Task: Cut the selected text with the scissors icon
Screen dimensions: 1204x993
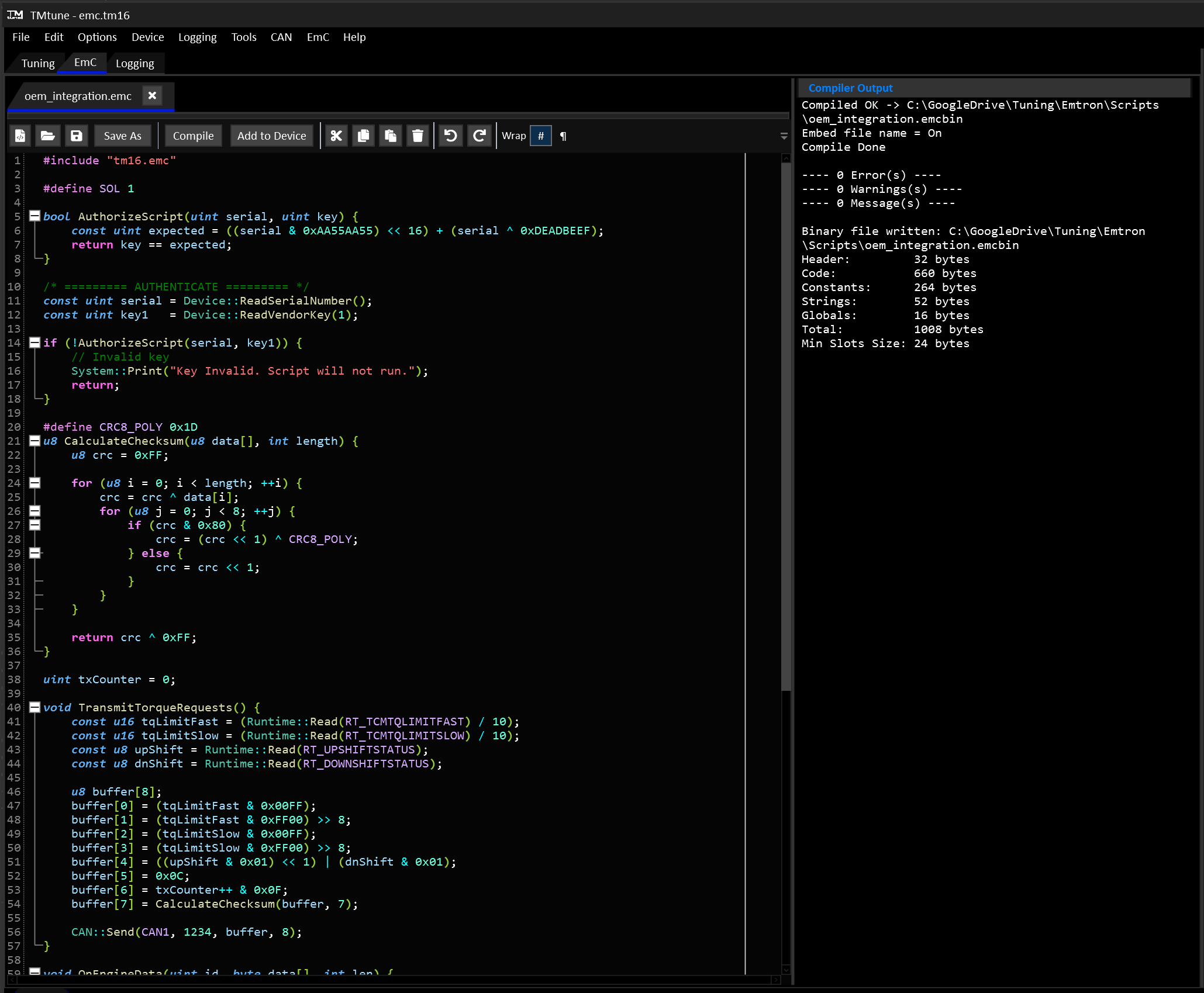Action: (x=336, y=136)
